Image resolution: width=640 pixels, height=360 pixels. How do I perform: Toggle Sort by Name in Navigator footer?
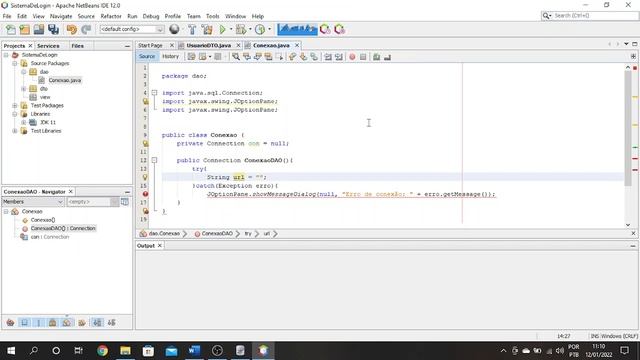pos(97,322)
